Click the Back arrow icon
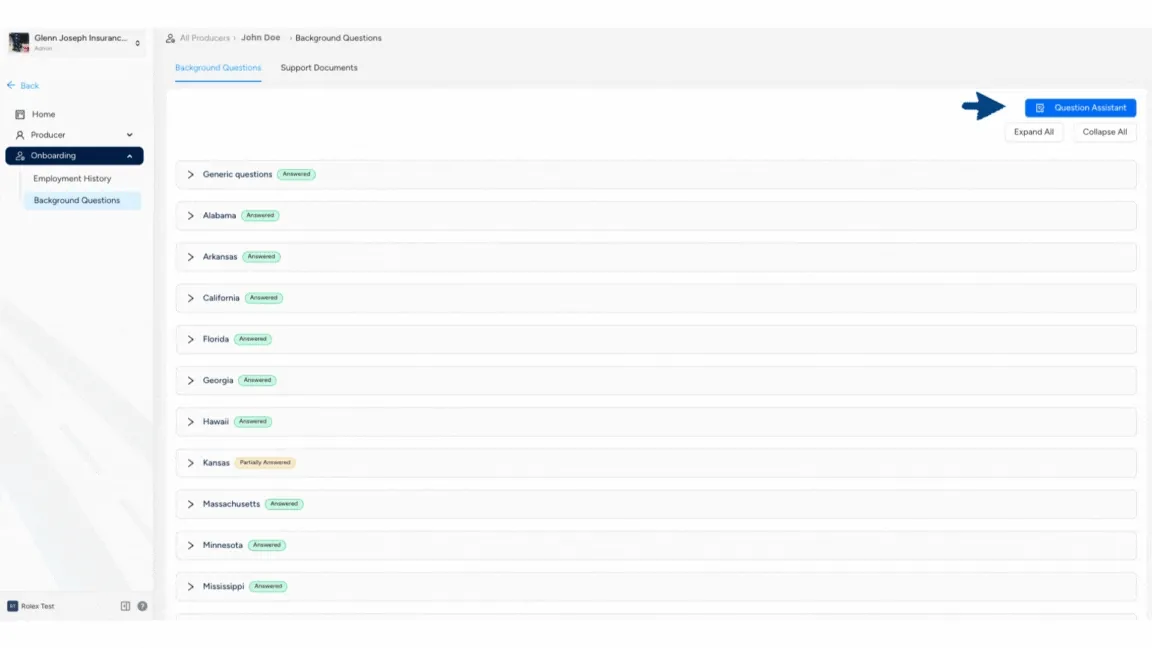This screenshot has height=648, width=1152. 11,85
